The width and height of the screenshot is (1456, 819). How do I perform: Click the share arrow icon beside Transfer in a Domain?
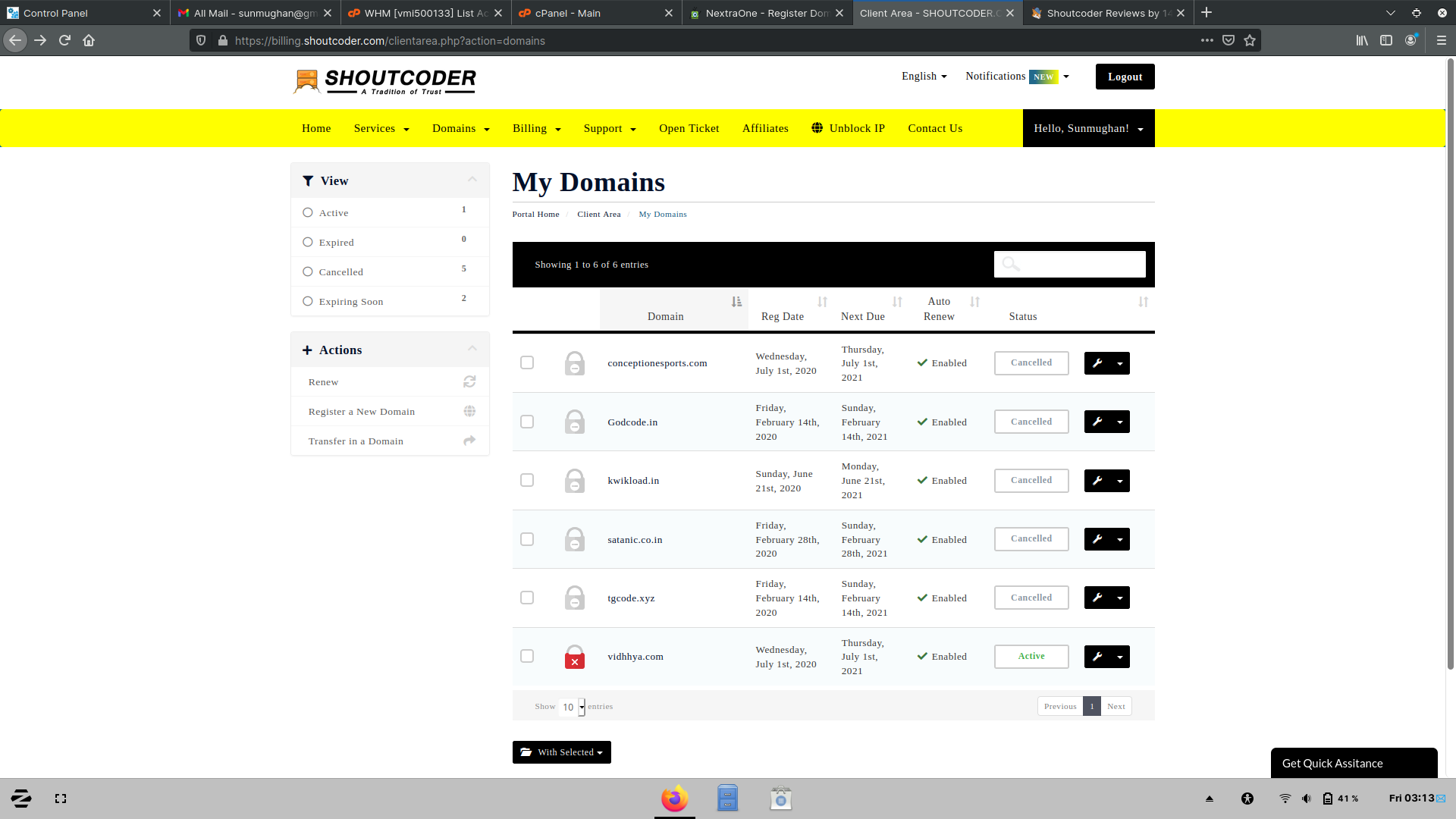click(x=469, y=441)
